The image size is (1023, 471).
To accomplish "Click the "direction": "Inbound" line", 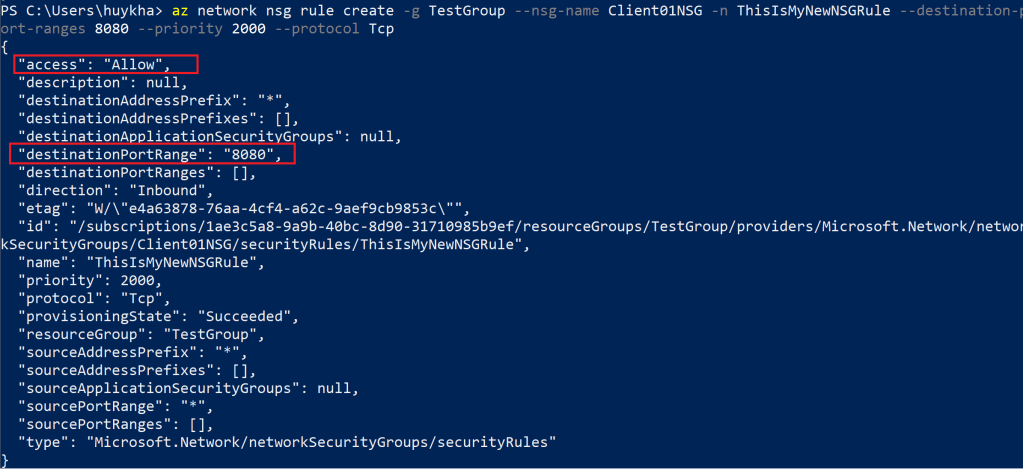I will (x=116, y=190).
